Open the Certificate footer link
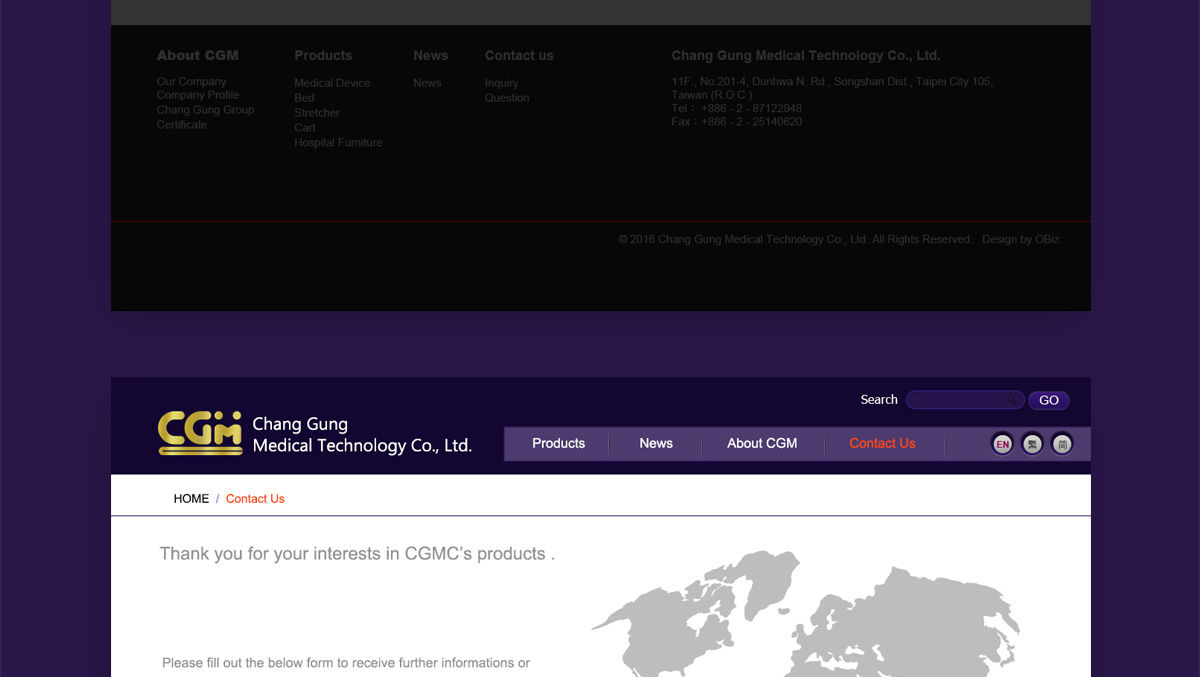 tap(182, 125)
